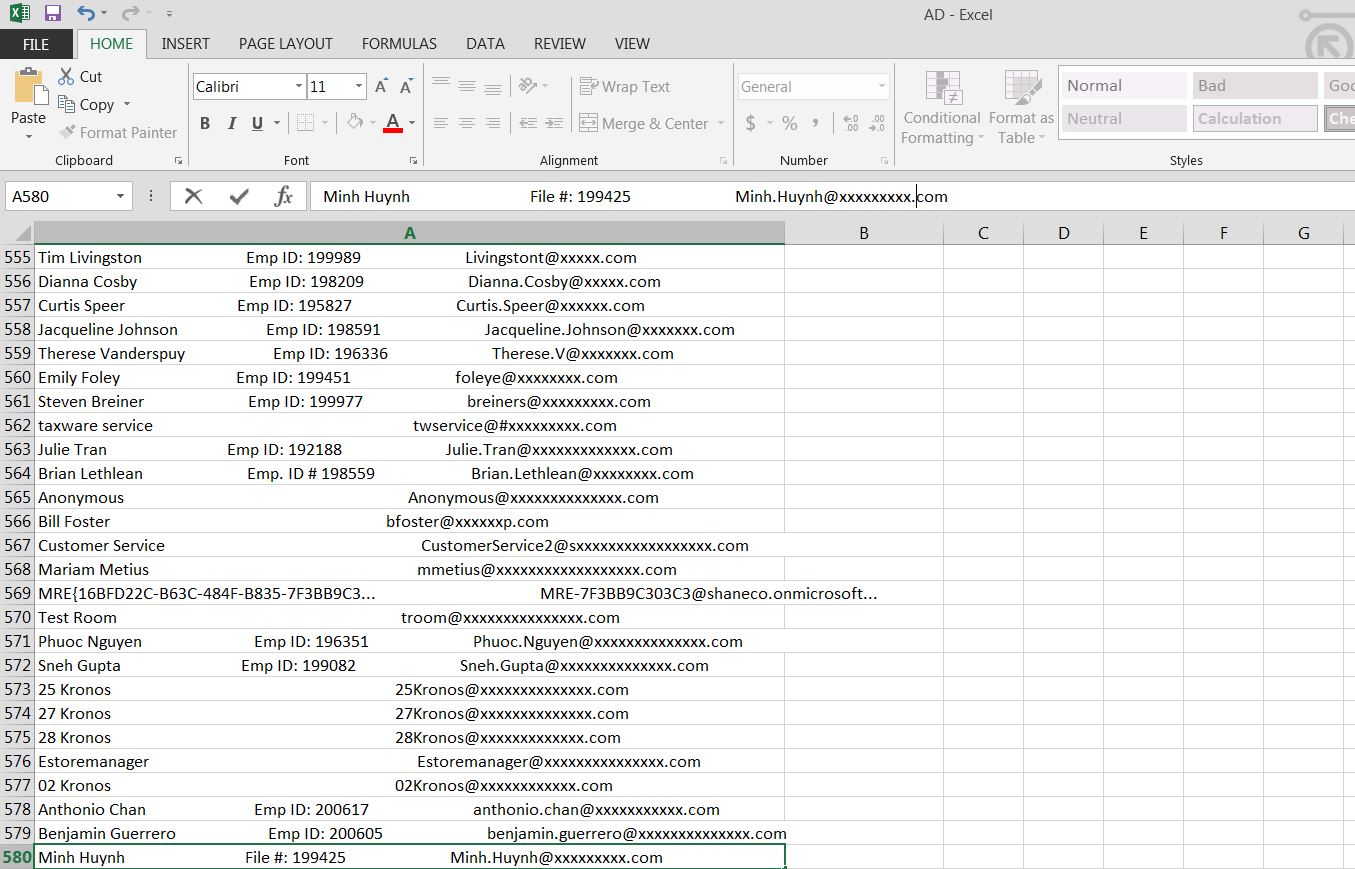
Task: Click the Format as Table icon
Action: click(x=1019, y=107)
